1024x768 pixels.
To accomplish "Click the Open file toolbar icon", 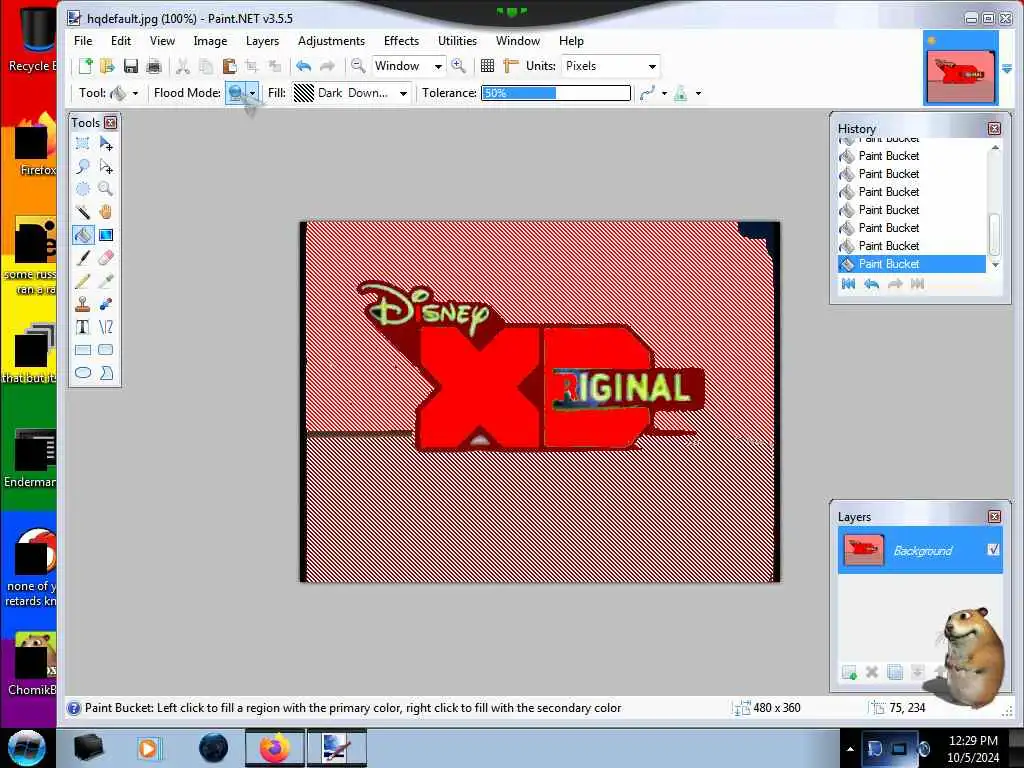I will point(107,65).
